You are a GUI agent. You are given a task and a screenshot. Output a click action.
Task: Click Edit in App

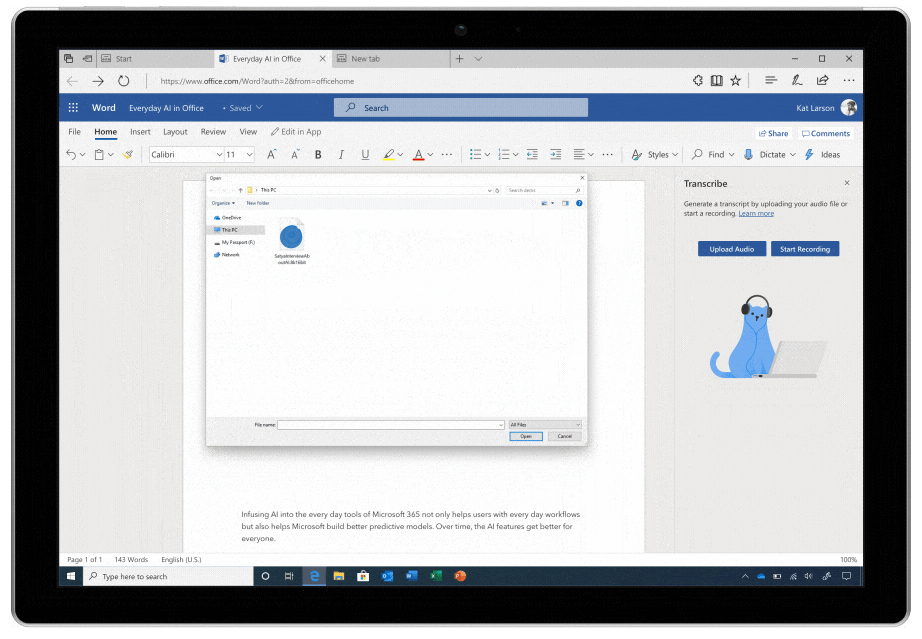296,132
